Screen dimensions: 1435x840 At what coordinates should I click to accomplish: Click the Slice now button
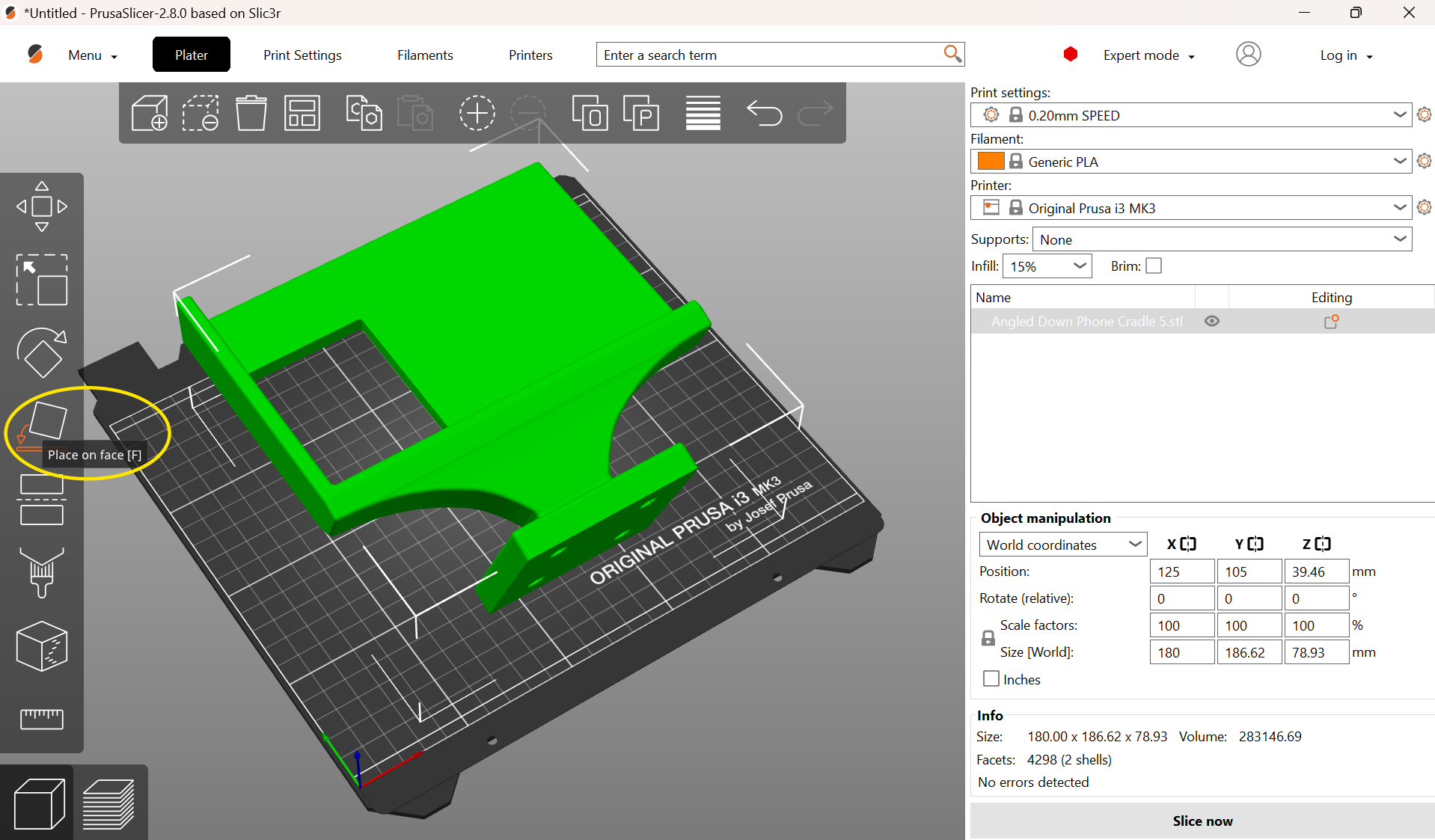coord(1202,821)
